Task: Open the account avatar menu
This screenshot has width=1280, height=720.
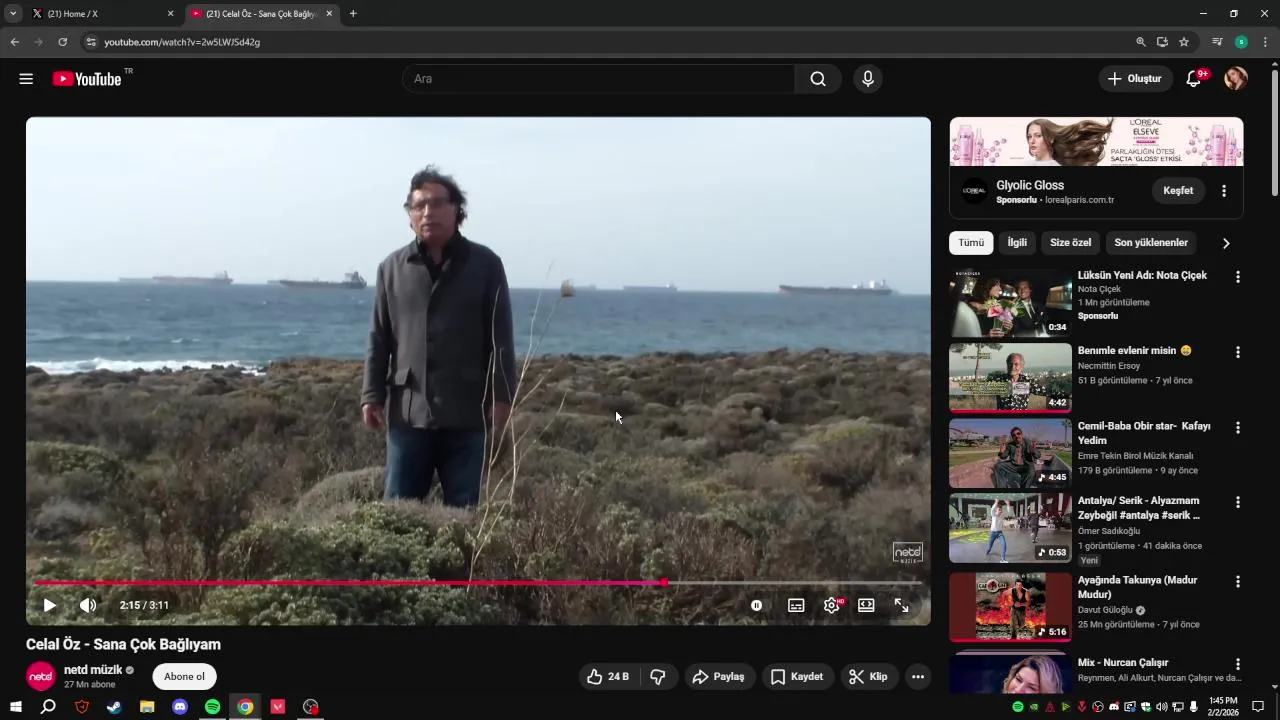Action: [1236, 79]
